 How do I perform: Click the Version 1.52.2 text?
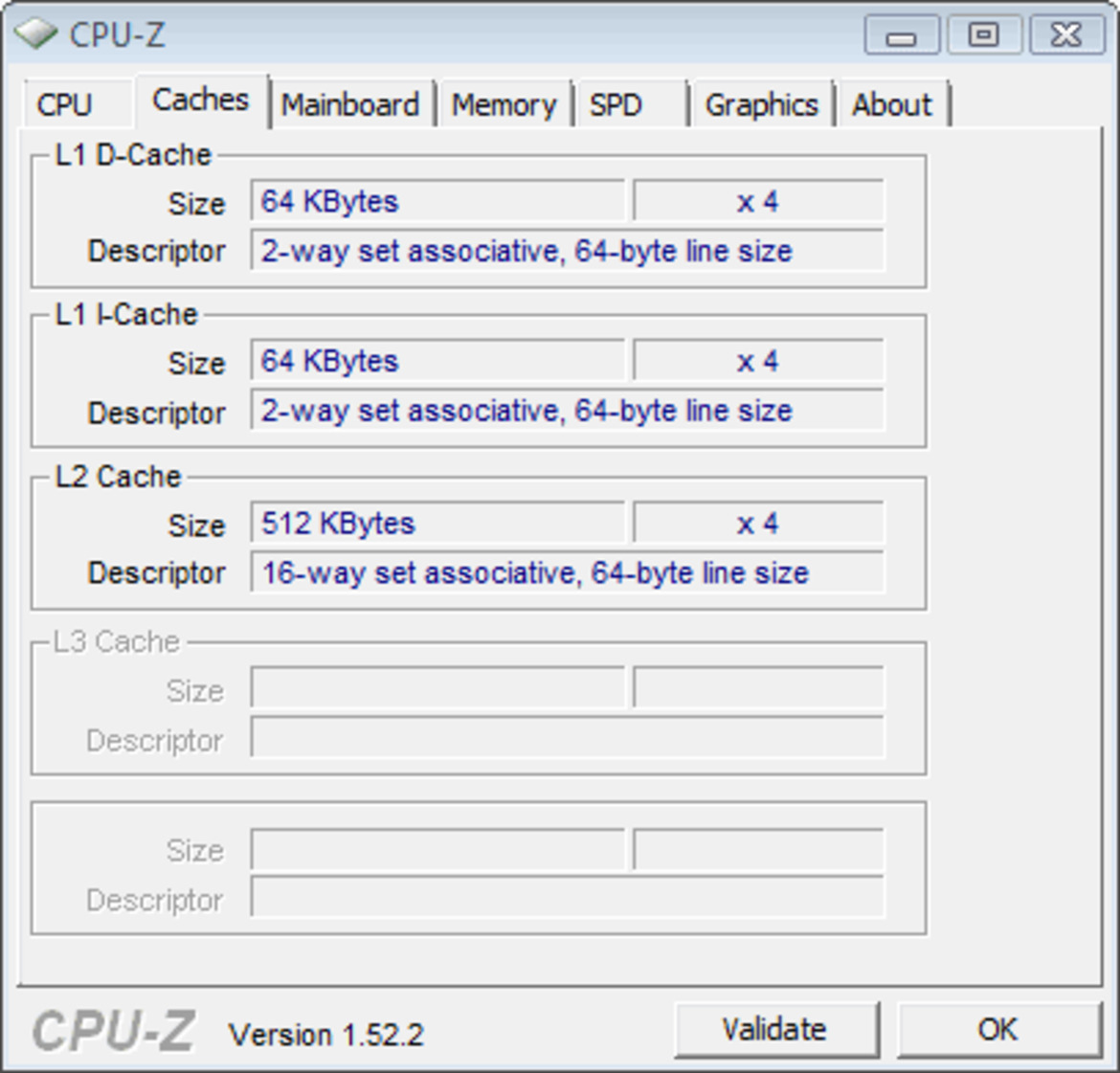pos(325,1035)
